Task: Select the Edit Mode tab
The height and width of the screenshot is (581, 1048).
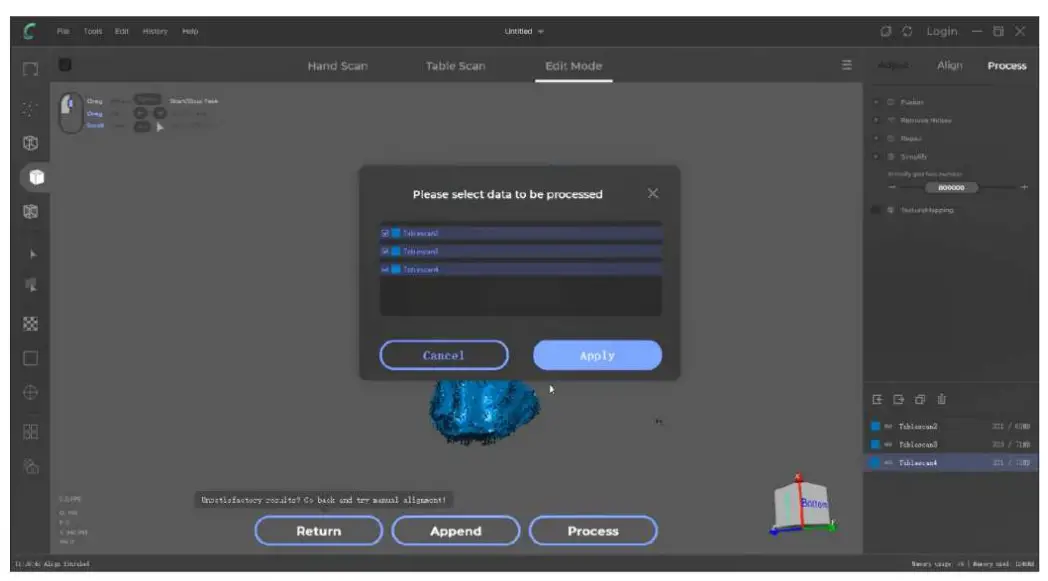Action: tap(573, 66)
